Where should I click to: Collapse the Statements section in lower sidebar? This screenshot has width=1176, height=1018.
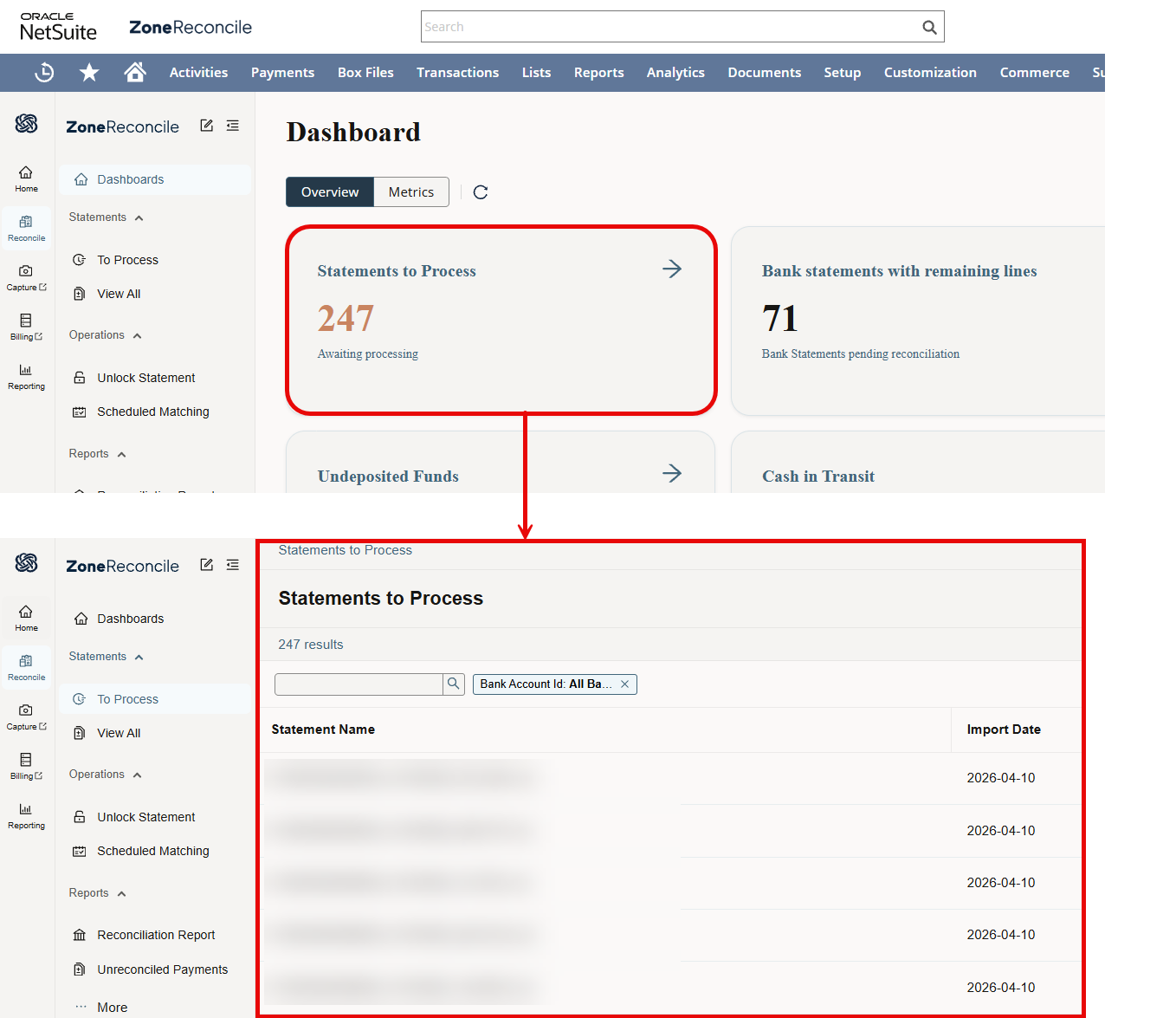pos(139,657)
